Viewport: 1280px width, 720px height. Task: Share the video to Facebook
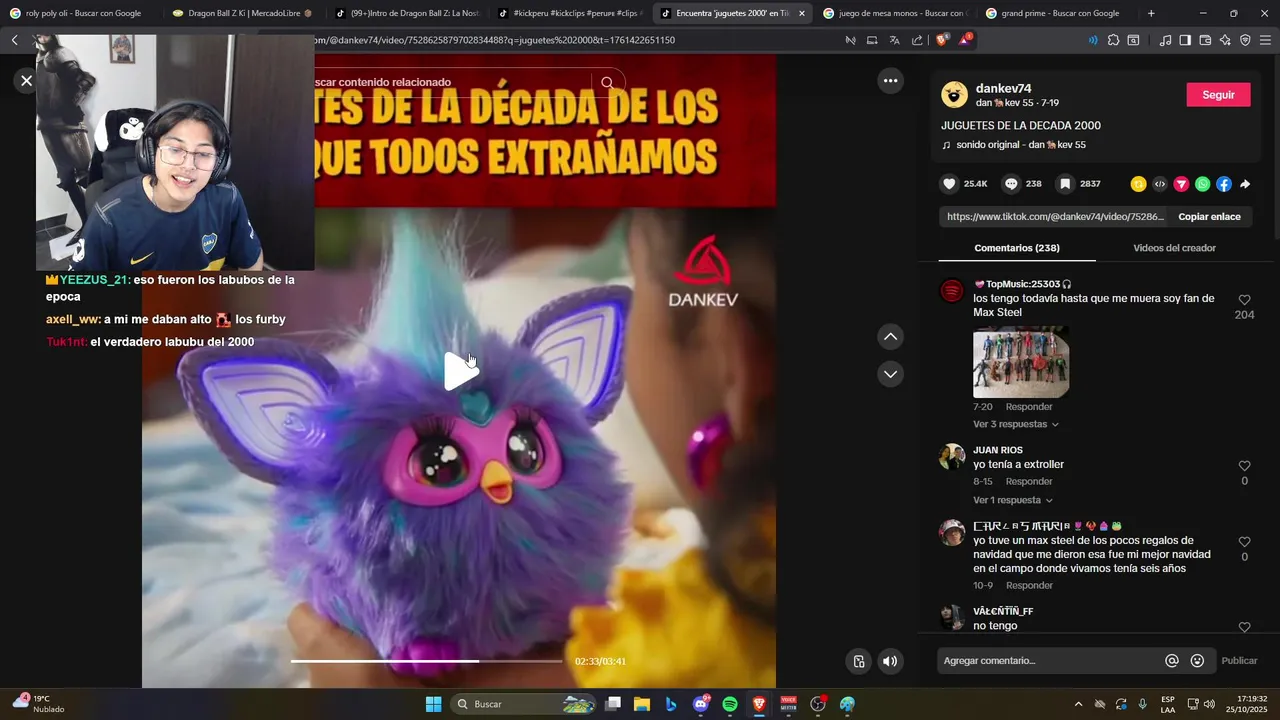click(x=1224, y=184)
